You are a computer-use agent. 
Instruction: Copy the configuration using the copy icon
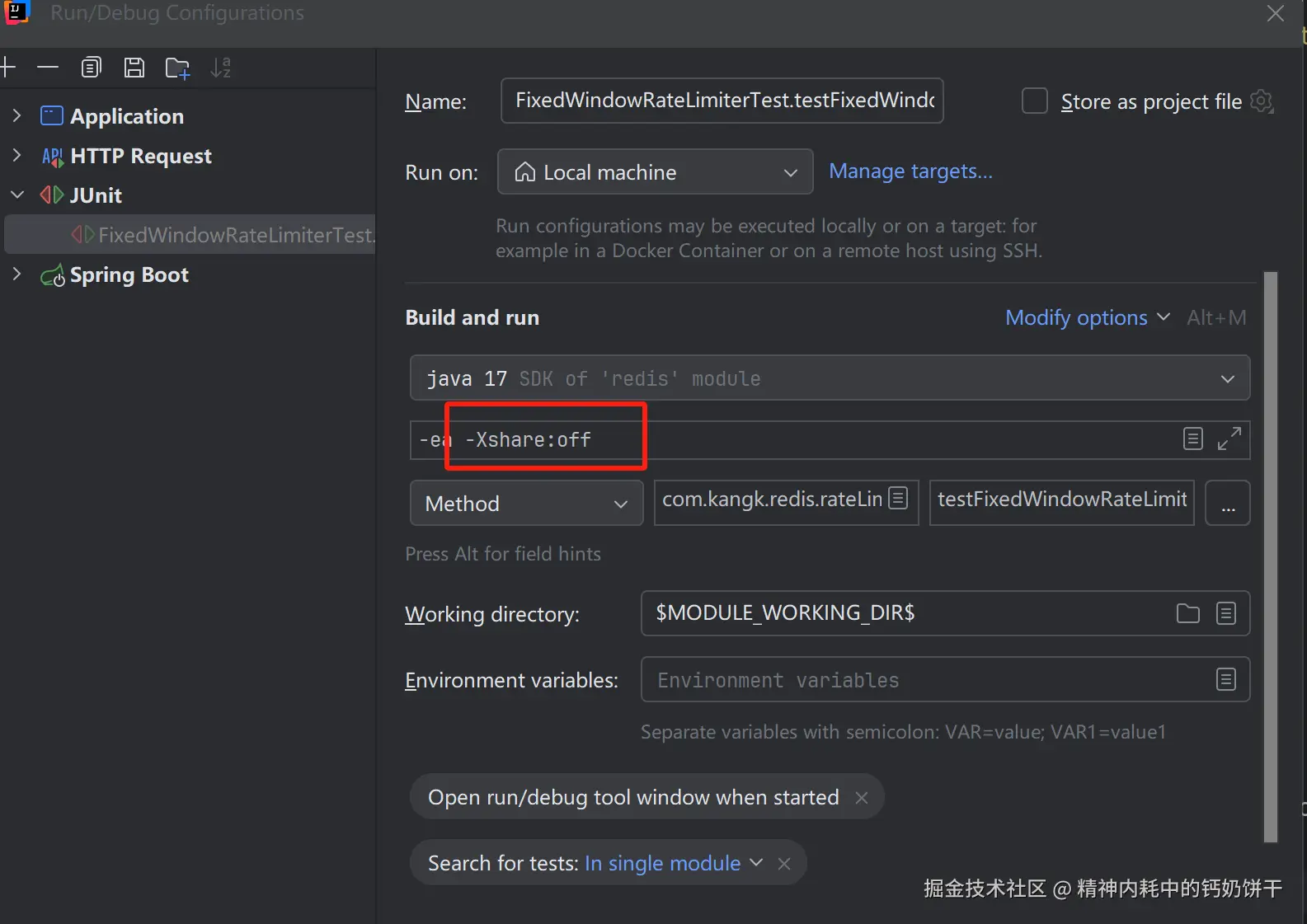coord(92,68)
